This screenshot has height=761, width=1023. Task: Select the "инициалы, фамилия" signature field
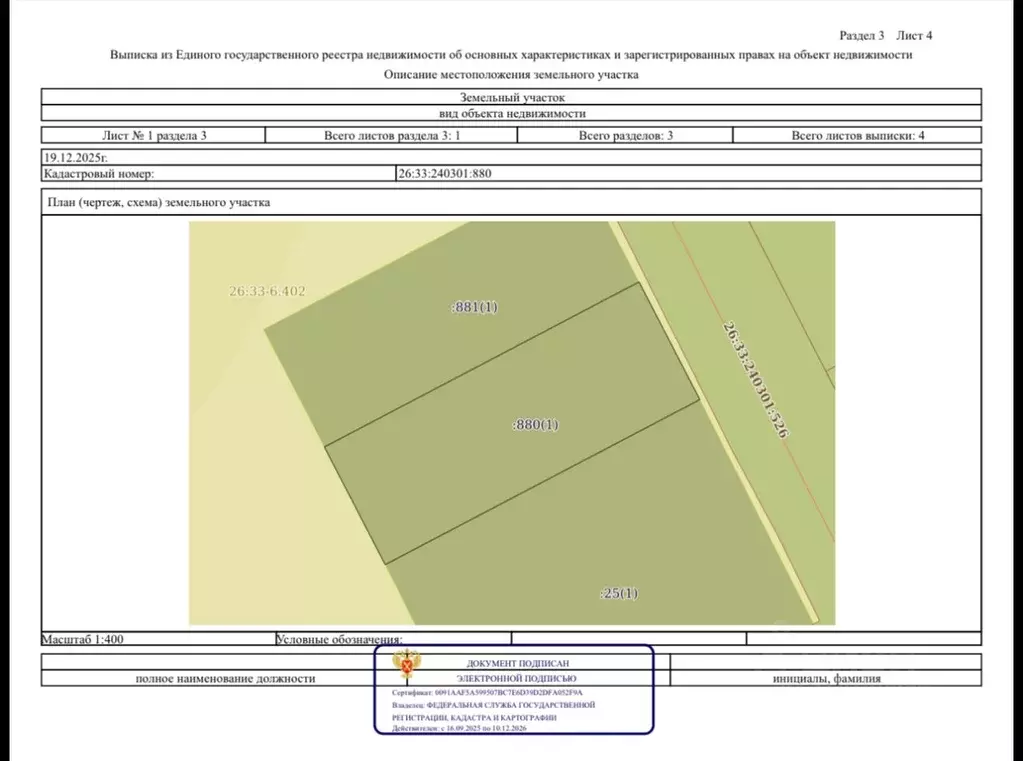[826, 678]
